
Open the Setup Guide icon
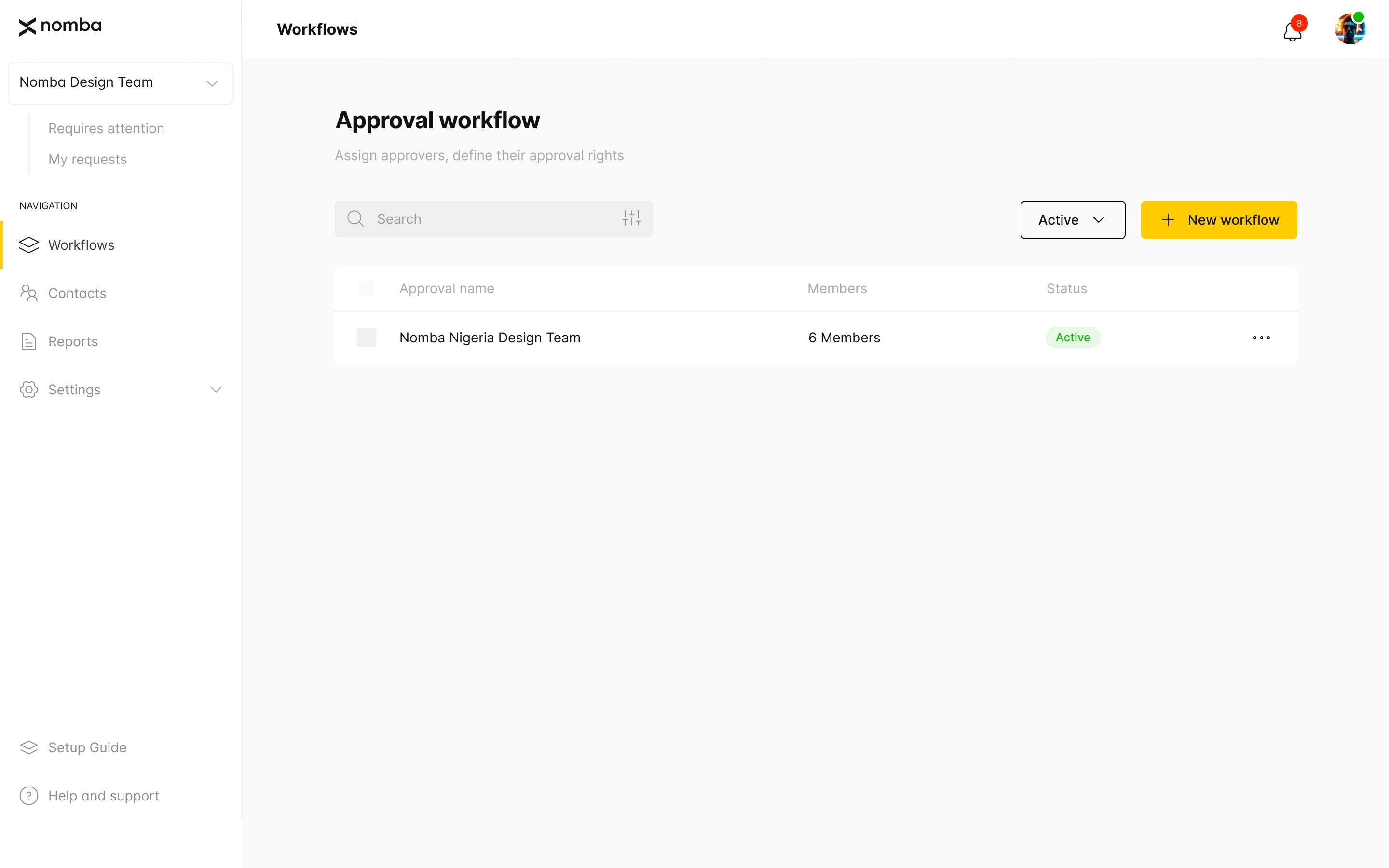29,747
